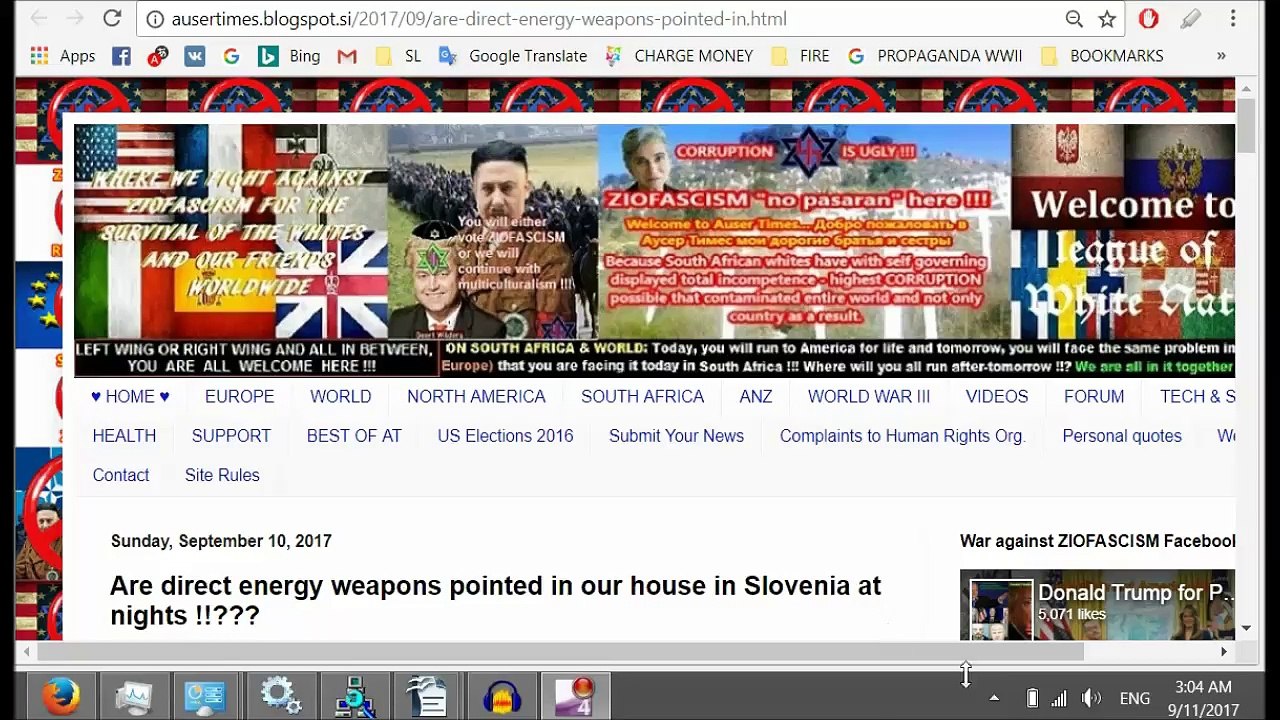Open the red A bookmark icon

tap(157, 56)
